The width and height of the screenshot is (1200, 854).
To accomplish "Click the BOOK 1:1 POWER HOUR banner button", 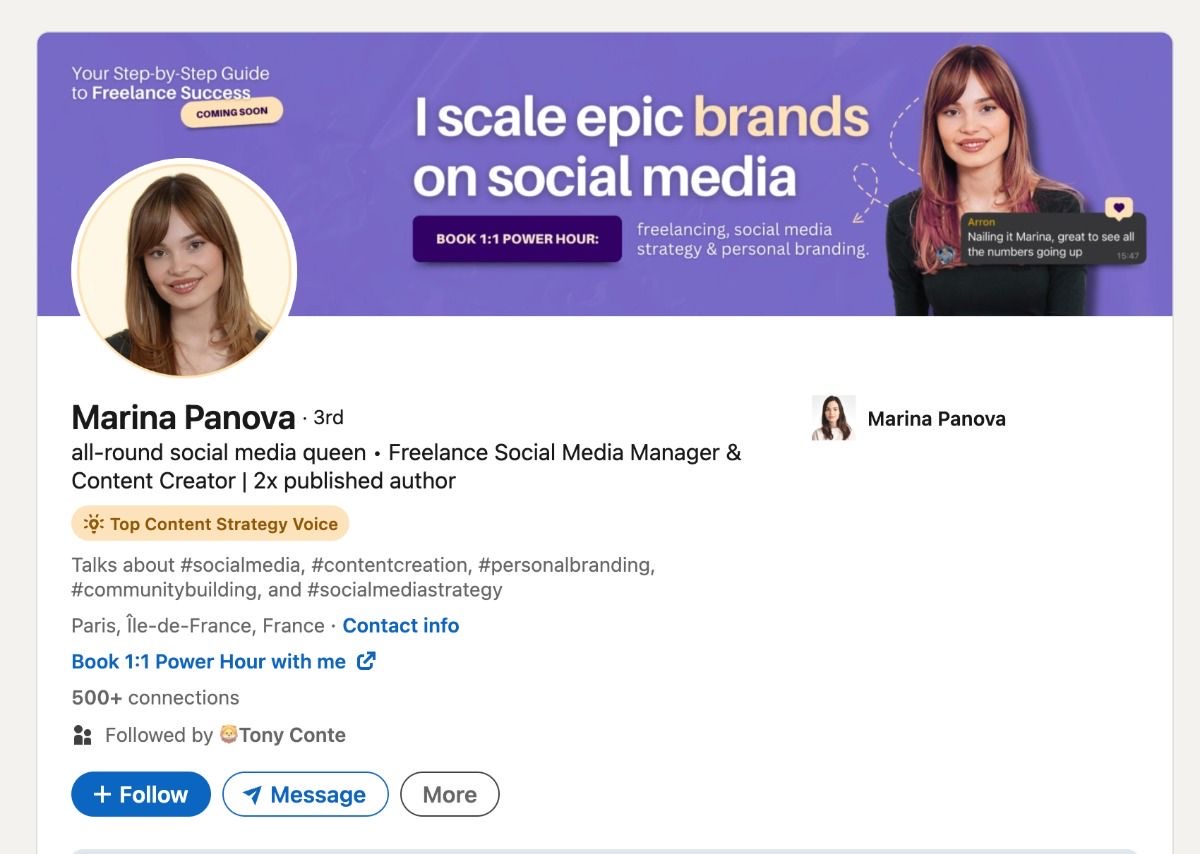I will (x=517, y=239).
